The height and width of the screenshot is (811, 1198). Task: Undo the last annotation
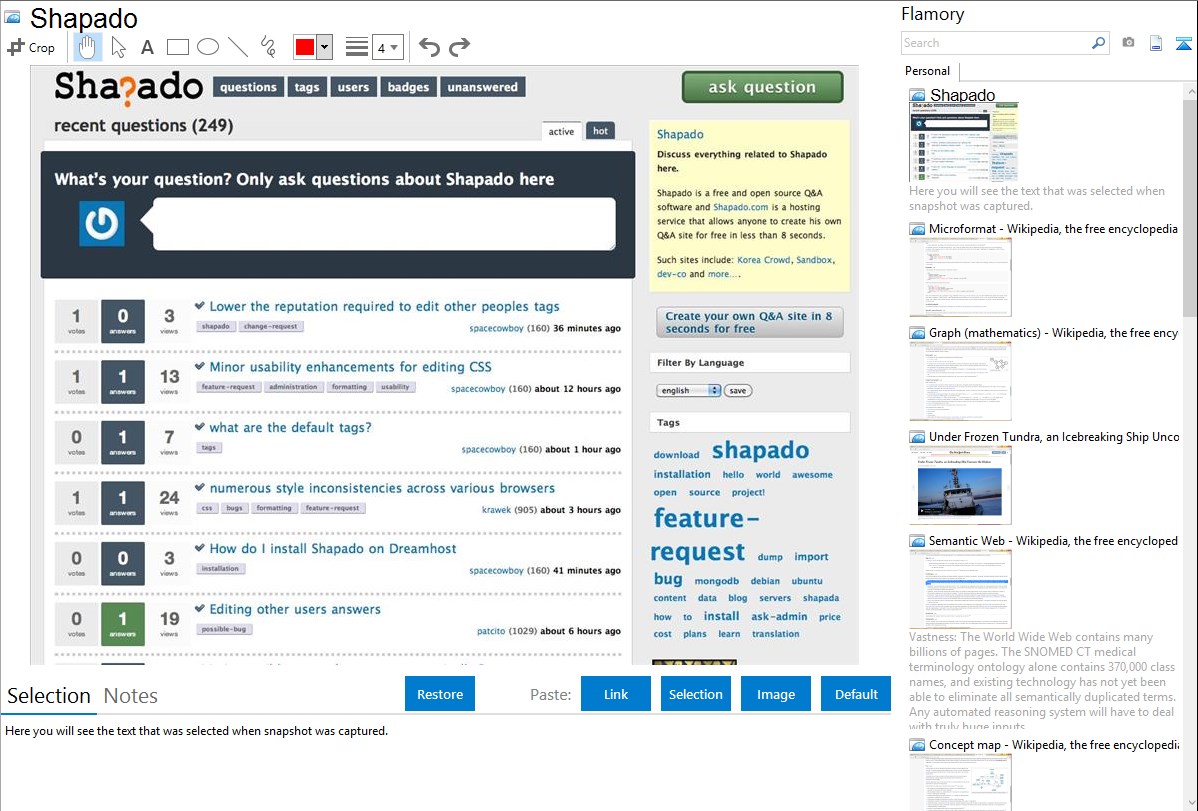pos(429,47)
